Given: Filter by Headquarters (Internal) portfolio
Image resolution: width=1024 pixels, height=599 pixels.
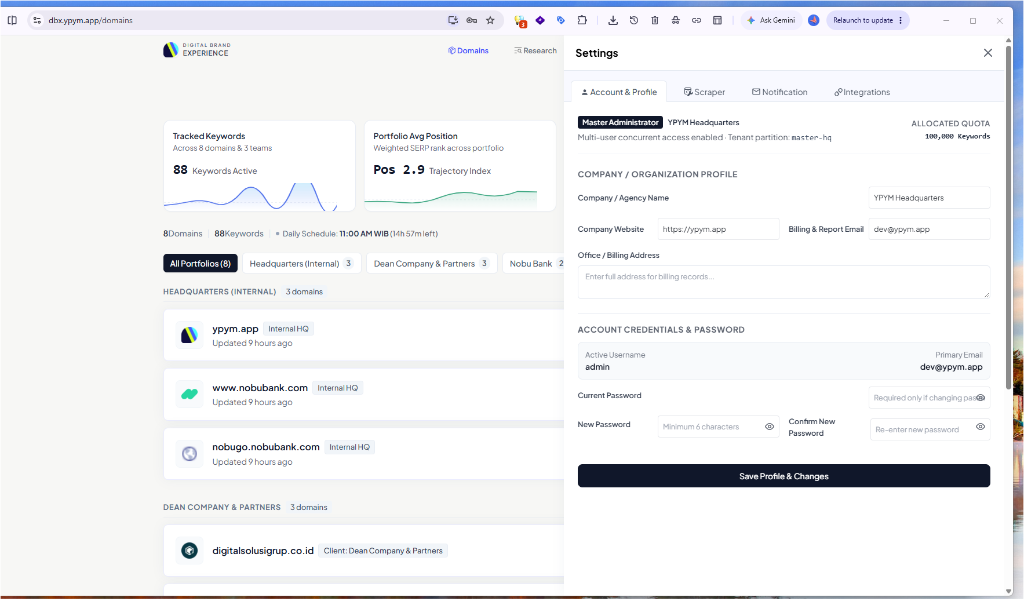Looking at the screenshot, I should tap(301, 263).
